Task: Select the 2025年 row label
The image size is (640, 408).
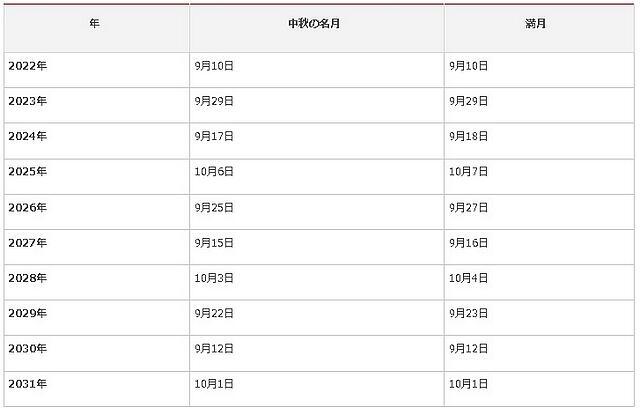Action: (28, 171)
